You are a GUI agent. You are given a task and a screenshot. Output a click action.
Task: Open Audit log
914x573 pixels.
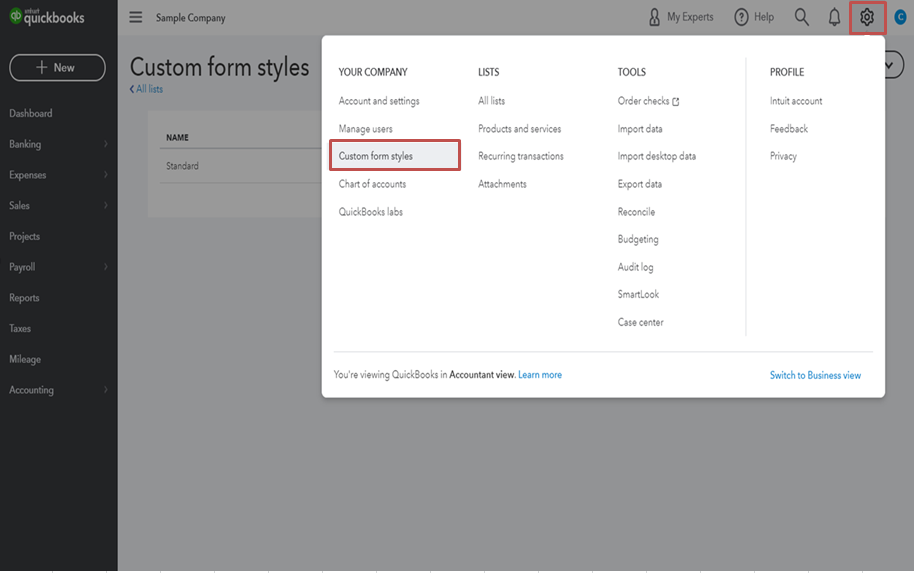tap(635, 267)
